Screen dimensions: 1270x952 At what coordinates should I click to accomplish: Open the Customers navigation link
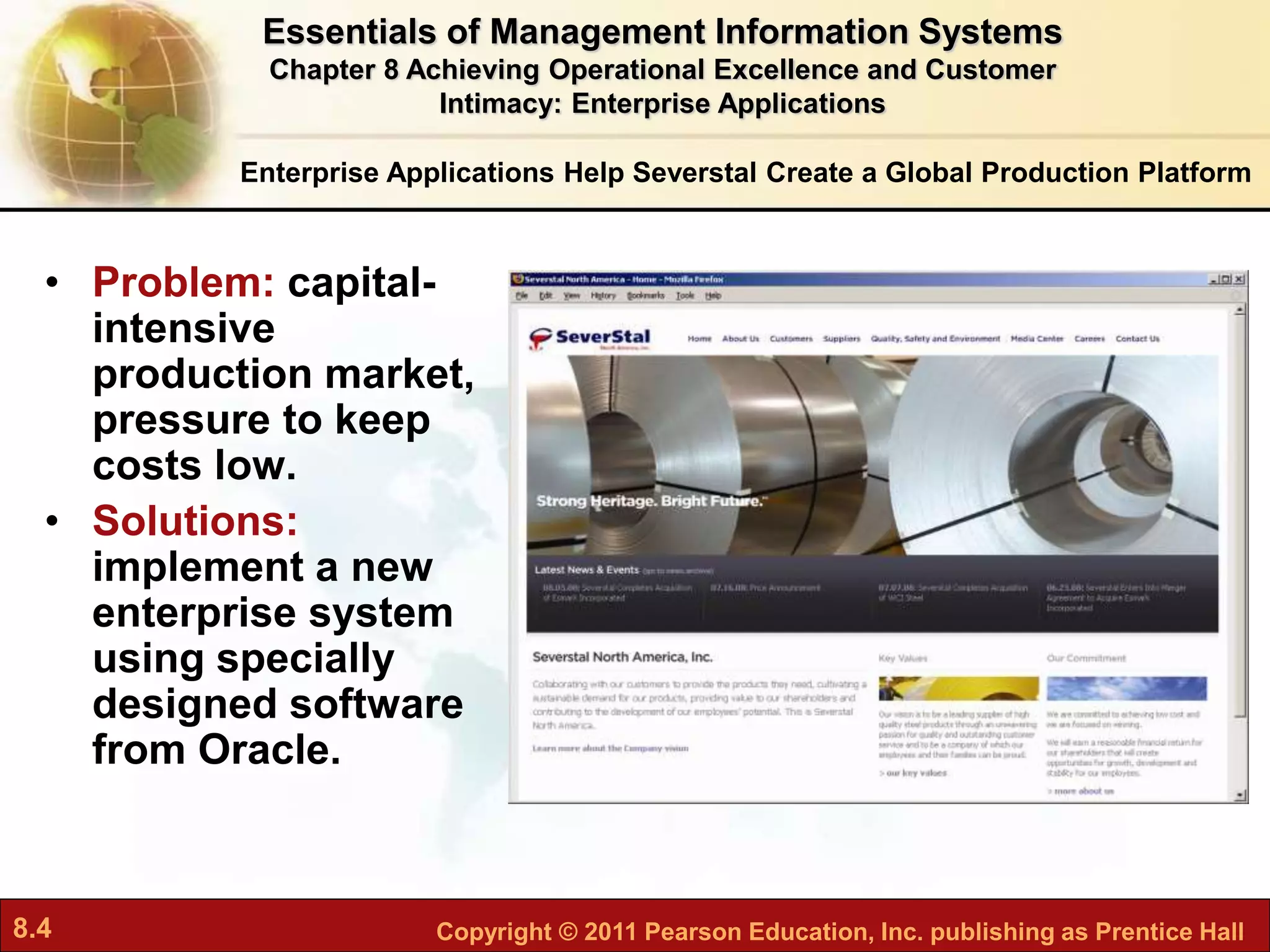click(x=791, y=338)
